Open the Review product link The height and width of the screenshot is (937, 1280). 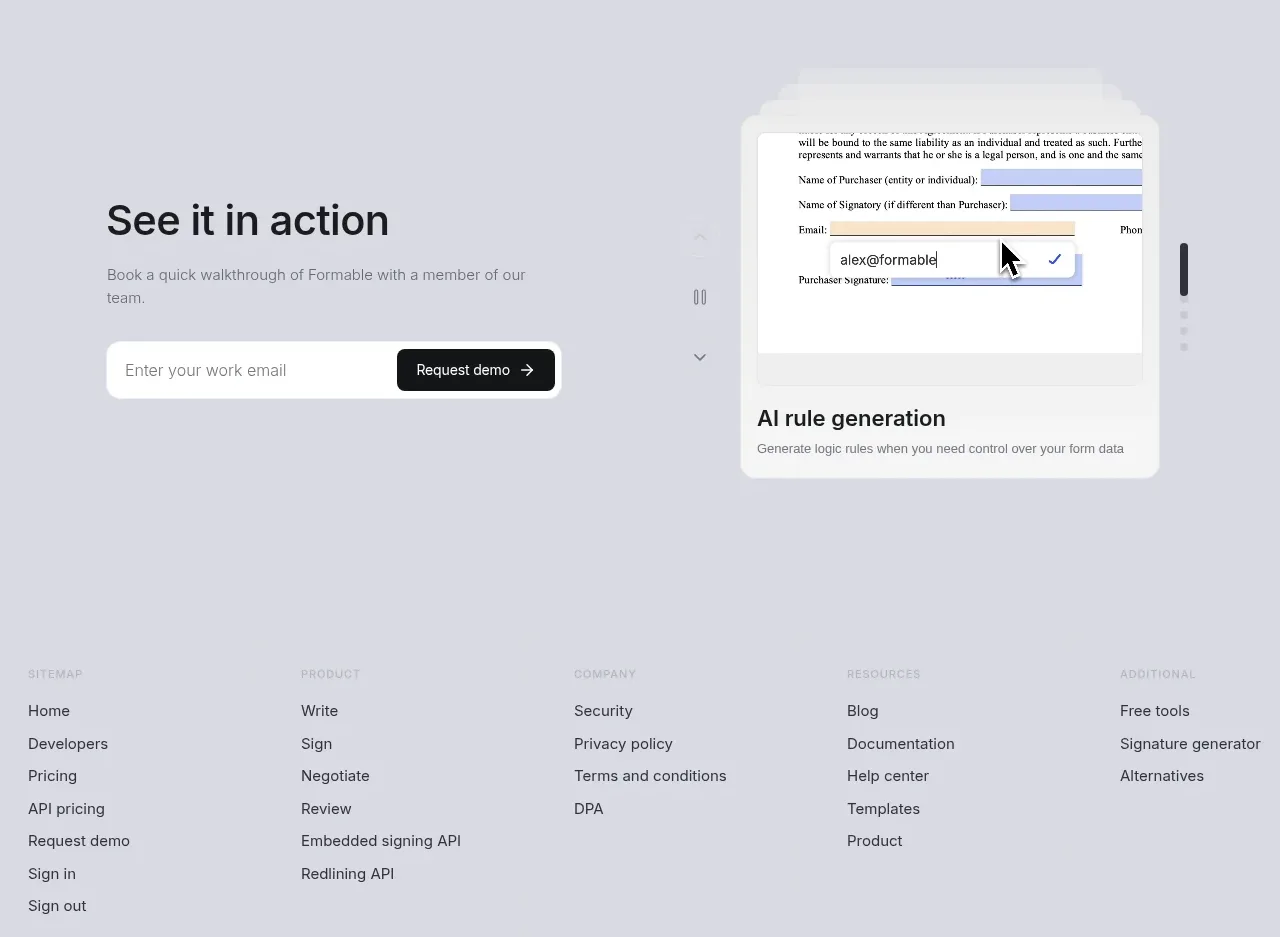[326, 809]
